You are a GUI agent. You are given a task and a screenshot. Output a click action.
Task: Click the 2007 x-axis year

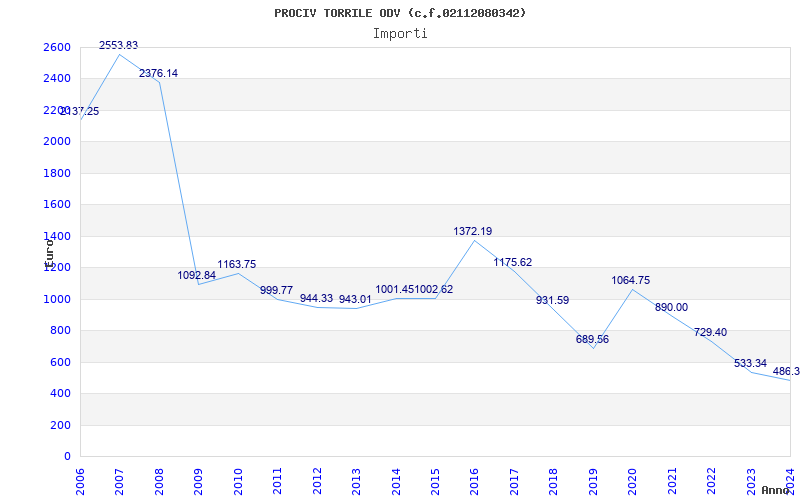(x=119, y=481)
